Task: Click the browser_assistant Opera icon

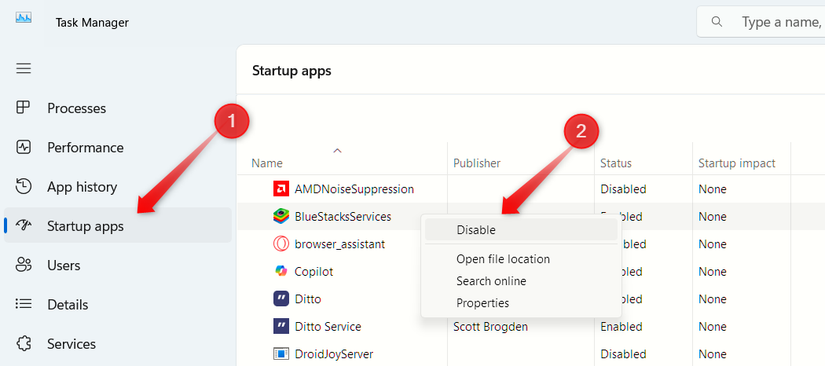Action: 281,244
